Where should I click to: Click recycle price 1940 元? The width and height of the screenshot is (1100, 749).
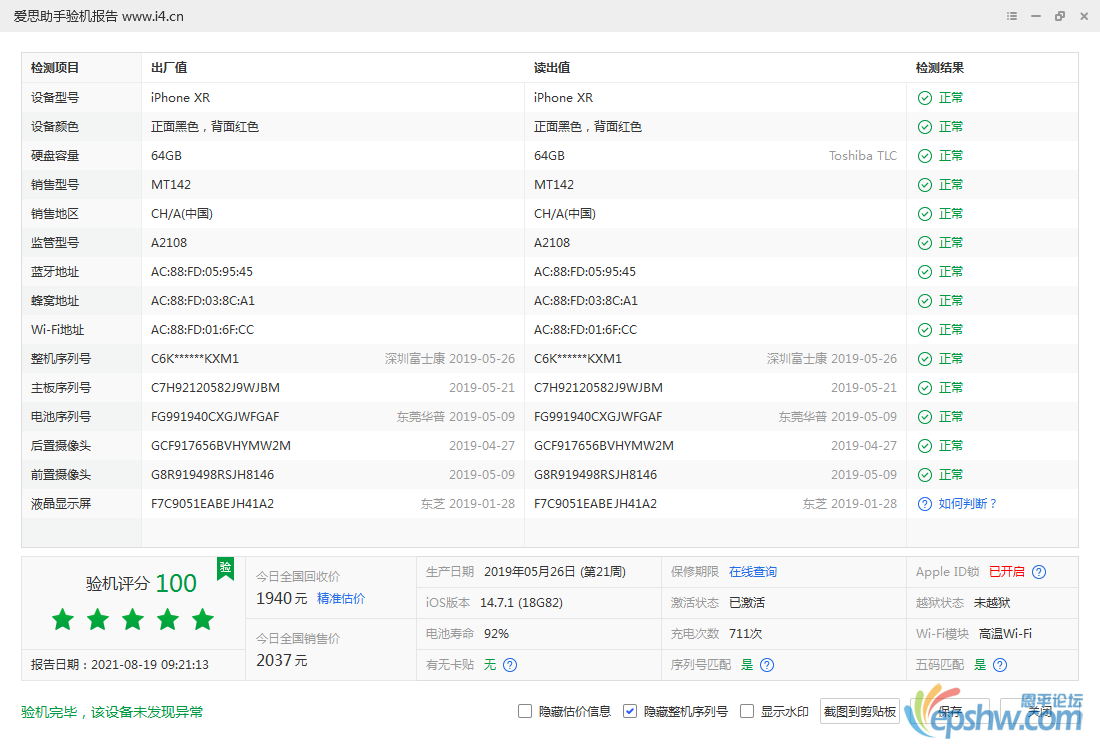[282, 598]
